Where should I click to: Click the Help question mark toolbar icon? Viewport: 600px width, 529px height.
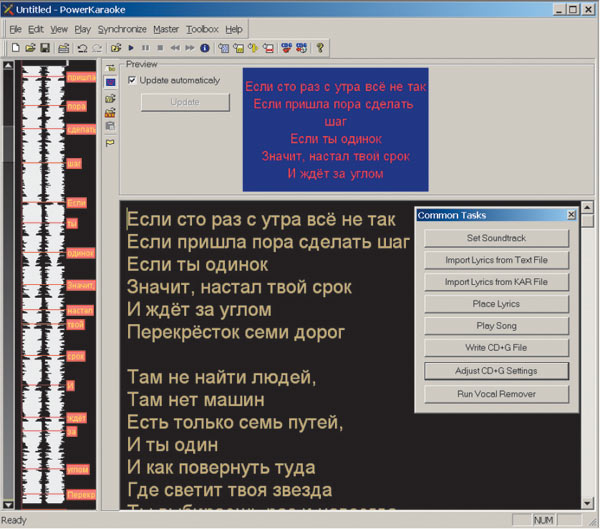point(319,47)
